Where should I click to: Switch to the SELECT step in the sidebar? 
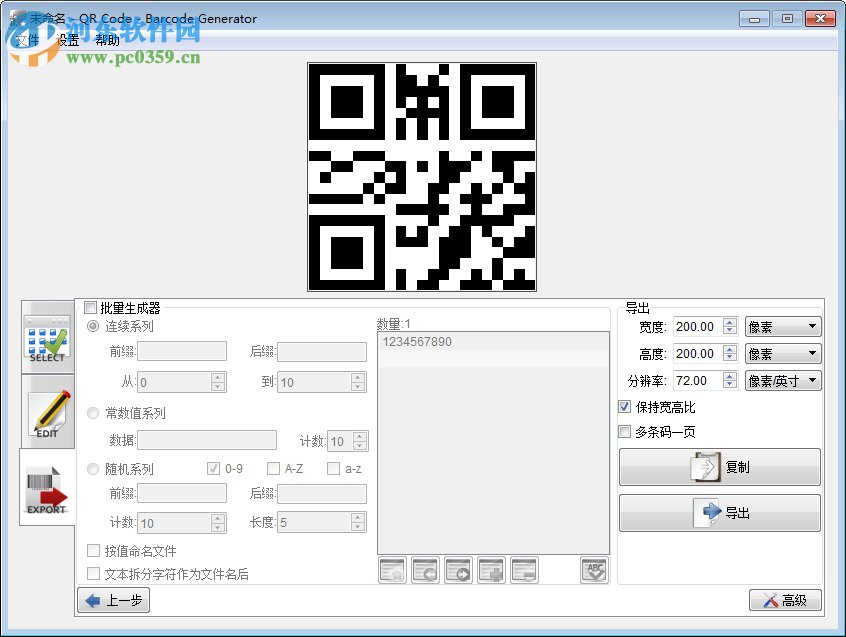47,335
